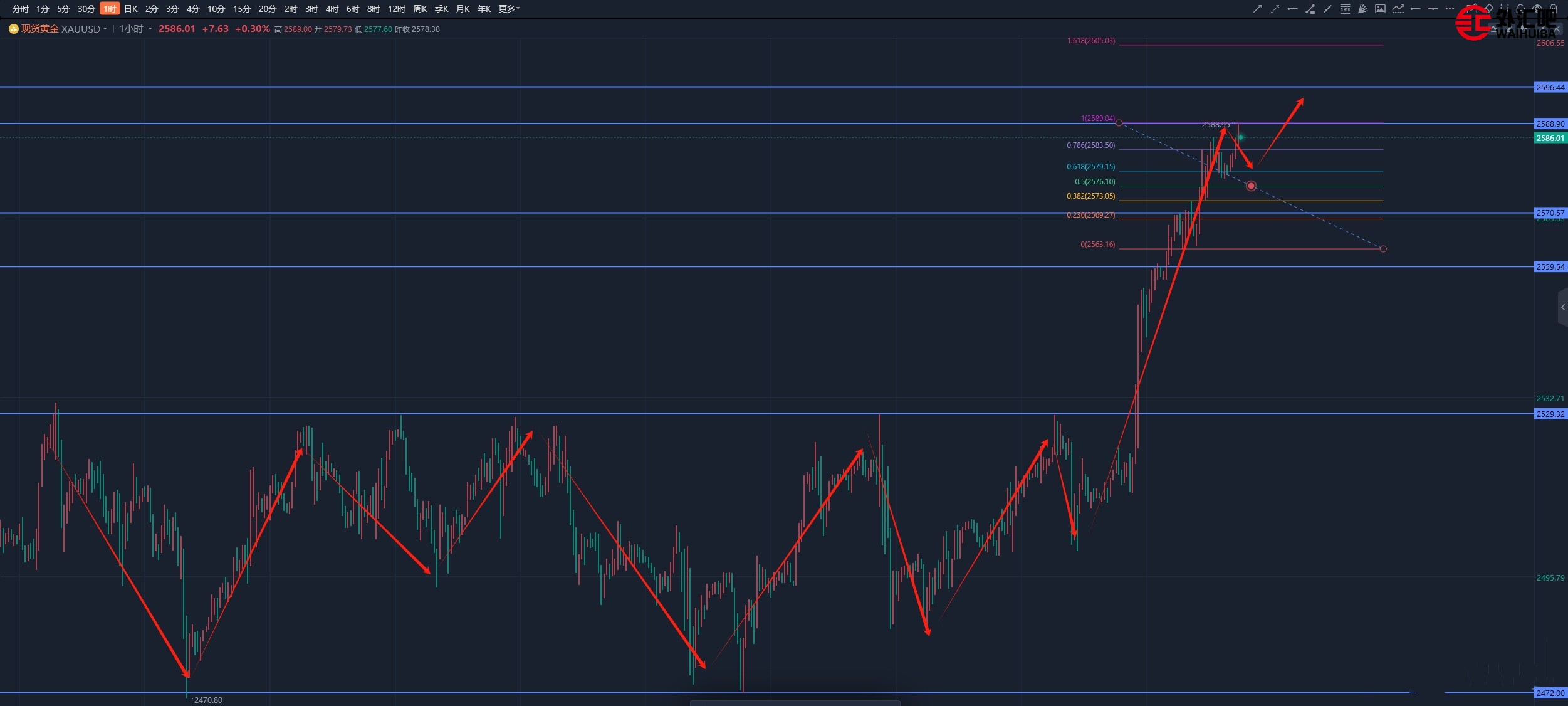This screenshot has width=1568, height=706.
Task: Click the Fibonacci upper anchor handle near 1(2589.04)
Action: click(1119, 123)
